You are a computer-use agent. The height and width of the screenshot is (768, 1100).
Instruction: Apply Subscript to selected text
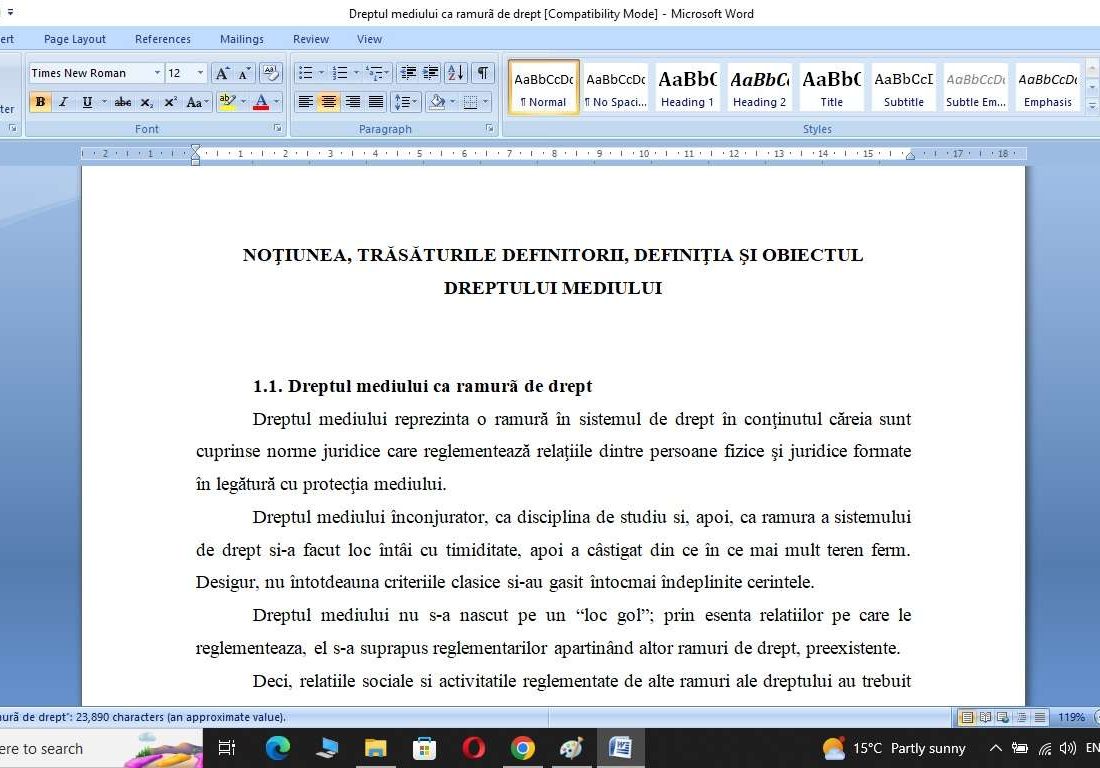[x=146, y=101]
